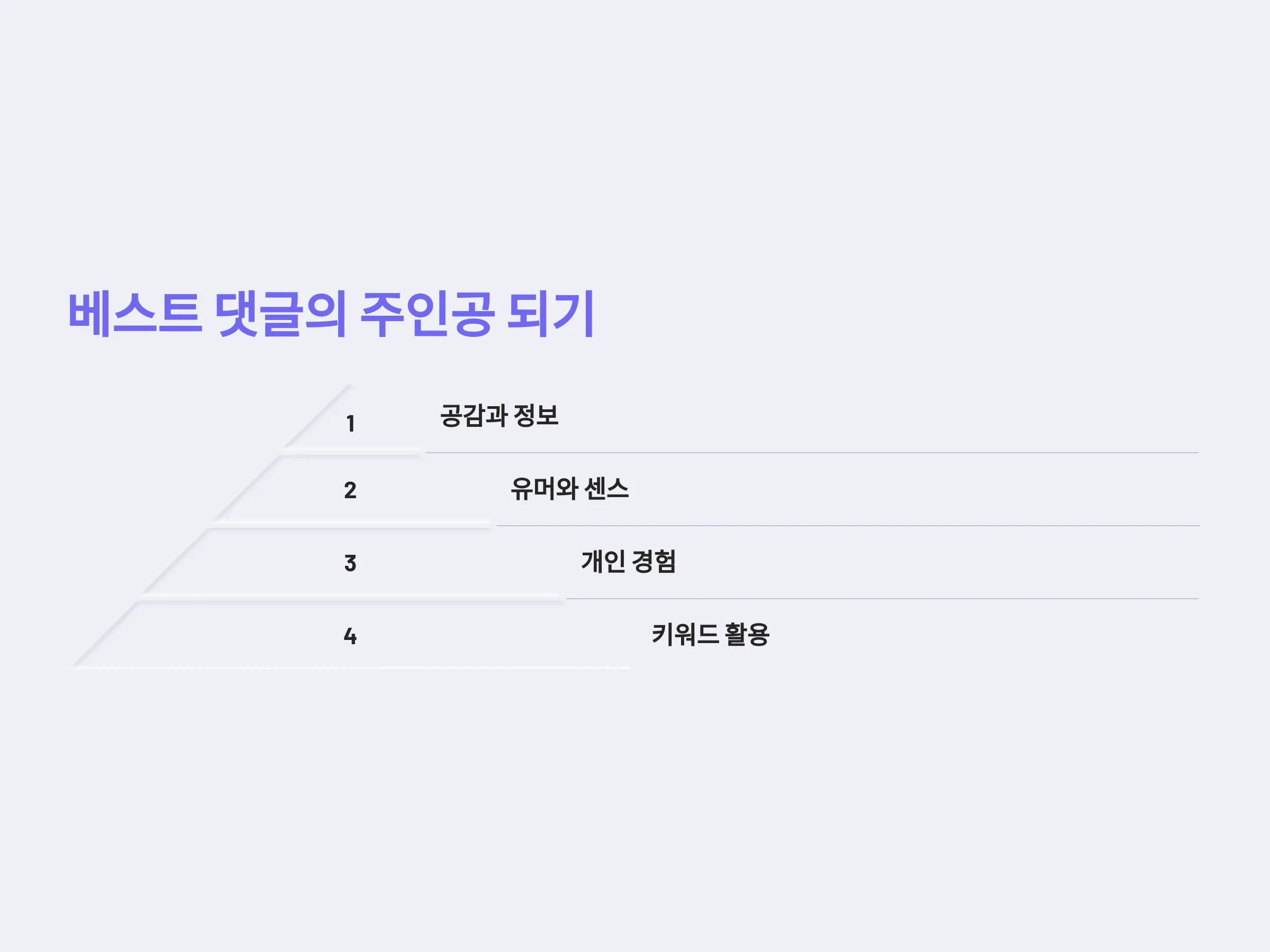The image size is (1270, 952).
Task: Click the word '키워드' in the fourth label
Action: pos(685,634)
